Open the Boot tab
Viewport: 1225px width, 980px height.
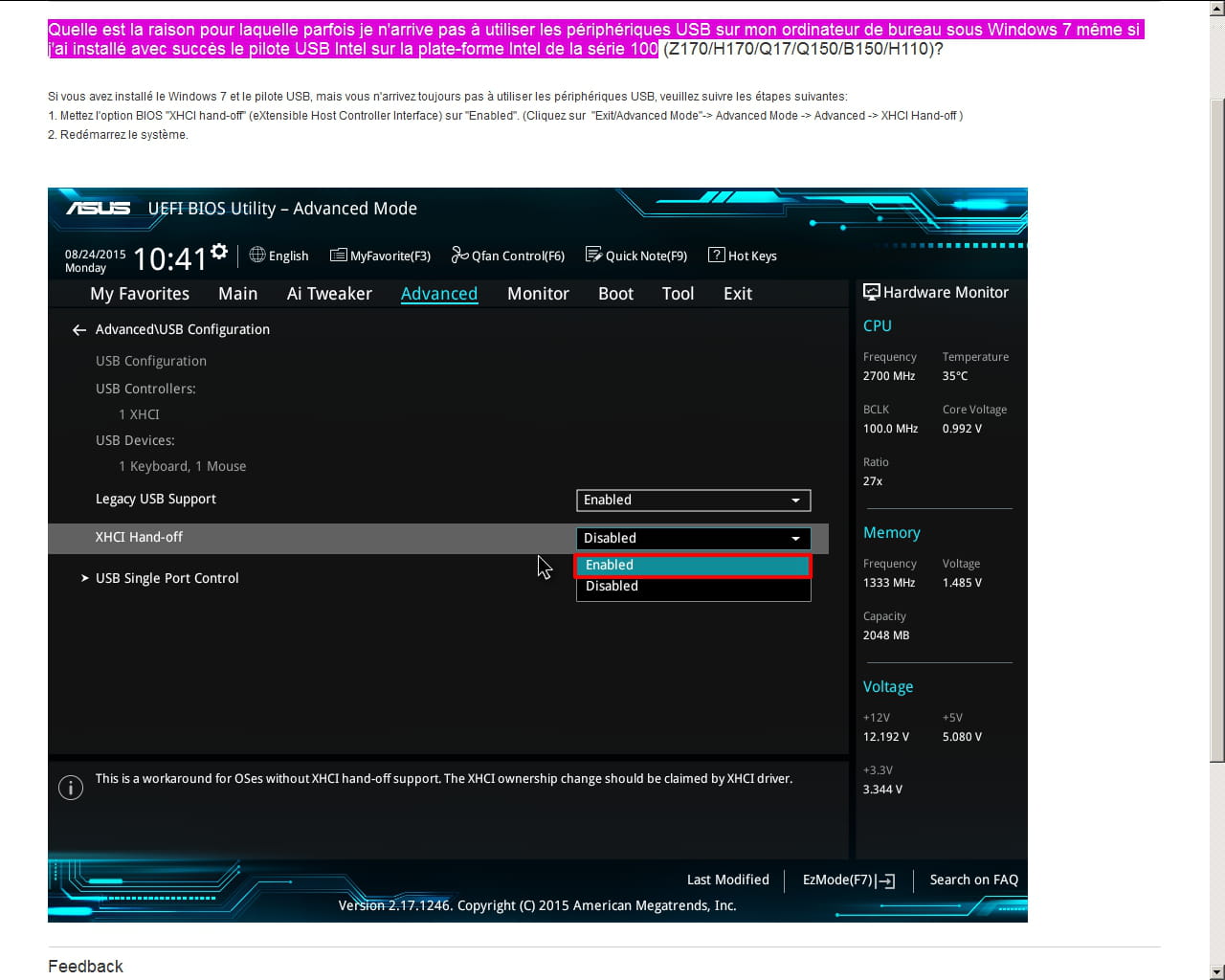tap(615, 294)
